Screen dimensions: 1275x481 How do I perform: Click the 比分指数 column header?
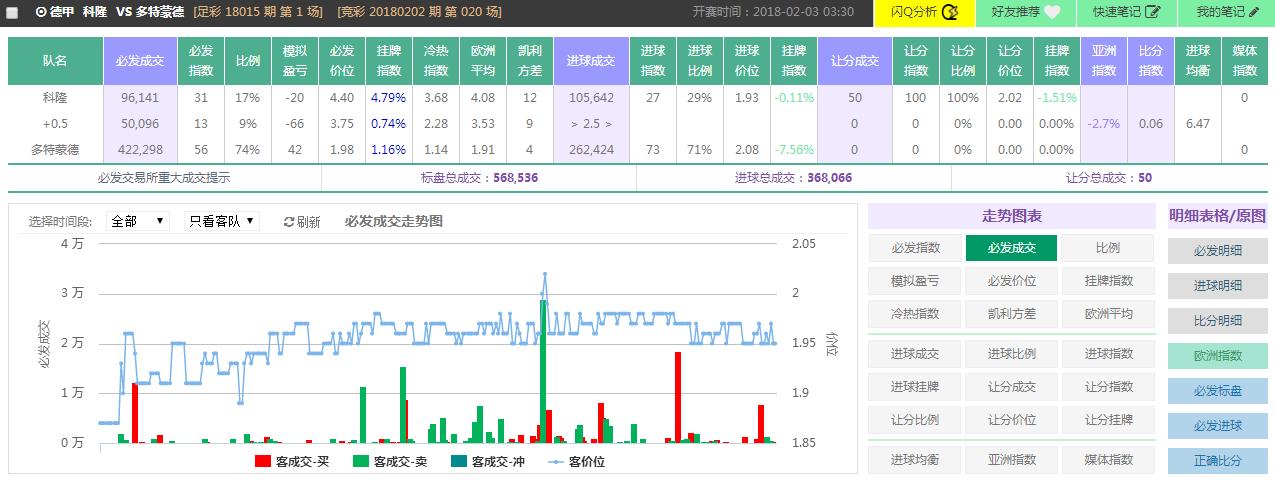click(1151, 61)
